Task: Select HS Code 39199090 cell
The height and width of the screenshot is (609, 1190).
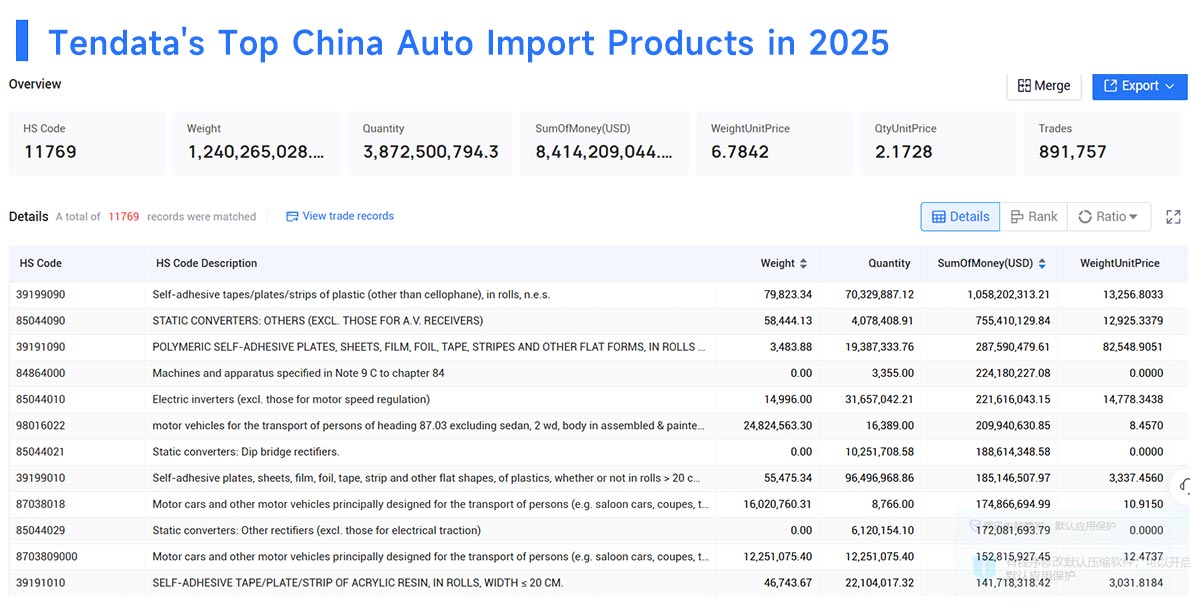Action: [40, 295]
